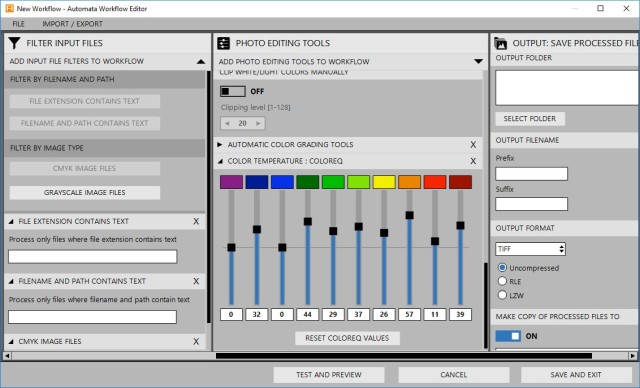The image size is (640, 388).
Task: Turn off the Make Copy of Processed Files switch
Action: coord(508,336)
